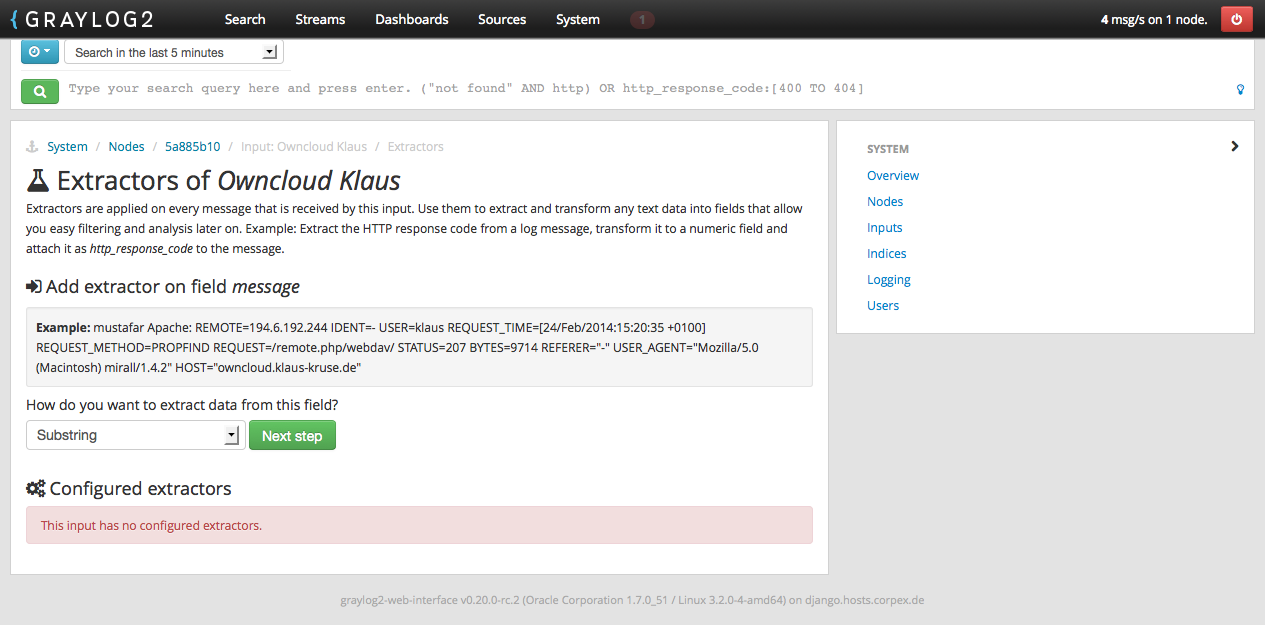The height and width of the screenshot is (625, 1265).
Task: Open the System top menu
Action: [578, 19]
